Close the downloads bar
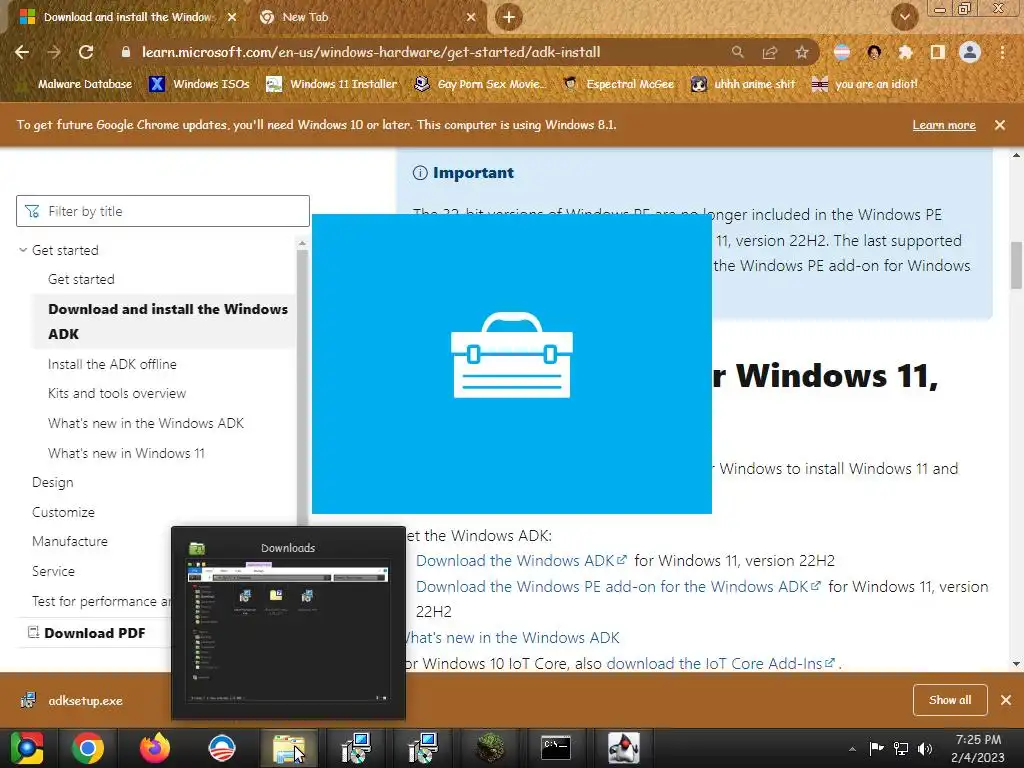 (1006, 700)
